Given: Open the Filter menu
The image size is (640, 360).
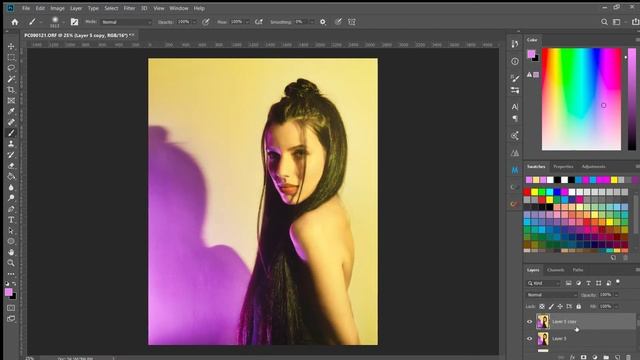Looking at the screenshot, I should pos(129,8).
